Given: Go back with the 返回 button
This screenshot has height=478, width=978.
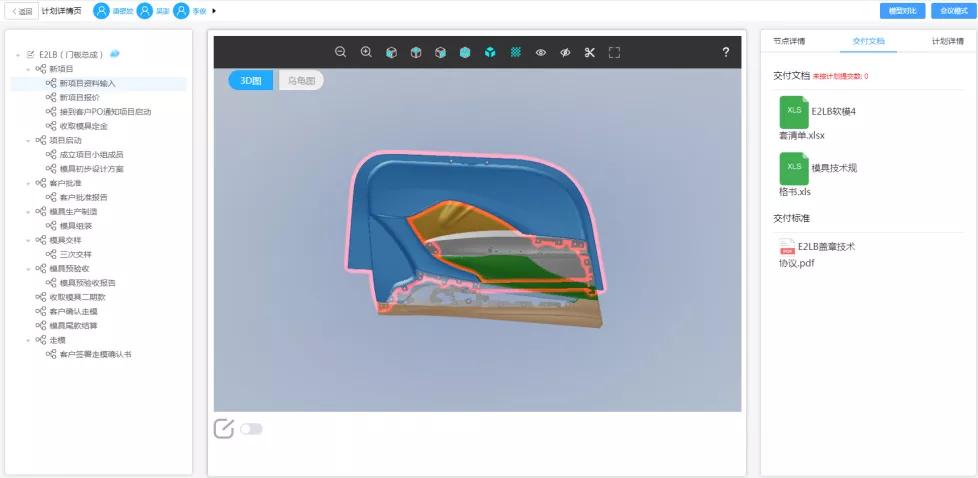Looking at the screenshot, I should (22, 11).
